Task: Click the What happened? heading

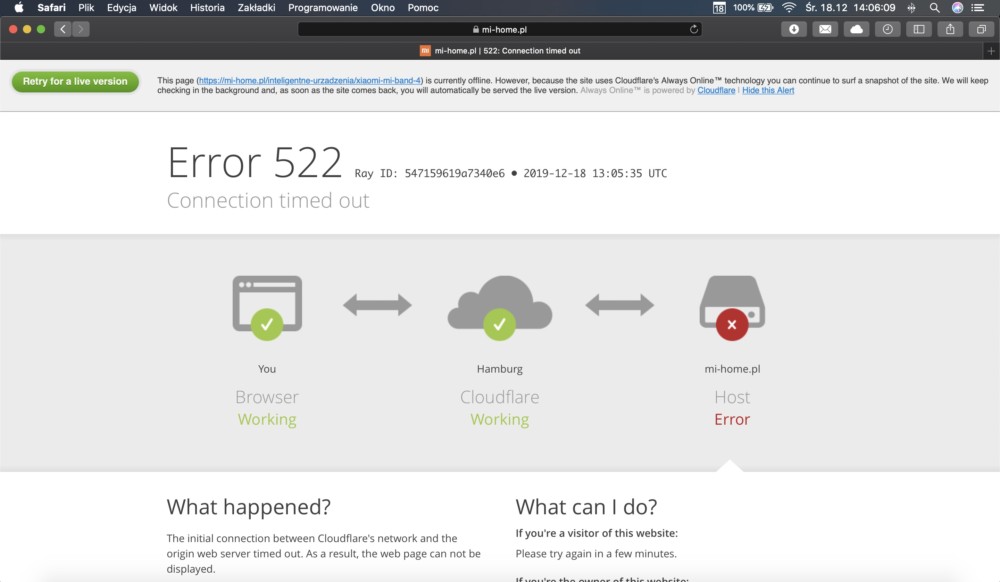Action: tap(249, 507)
